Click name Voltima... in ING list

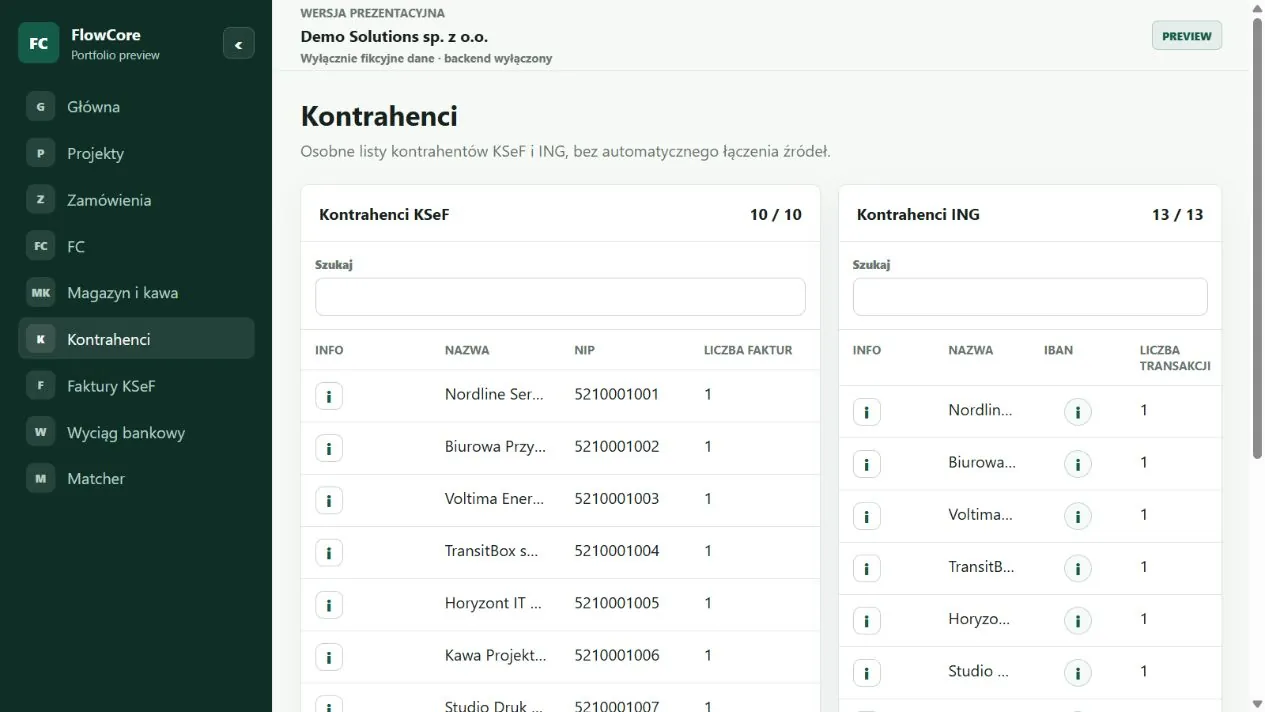click(981, 514)
